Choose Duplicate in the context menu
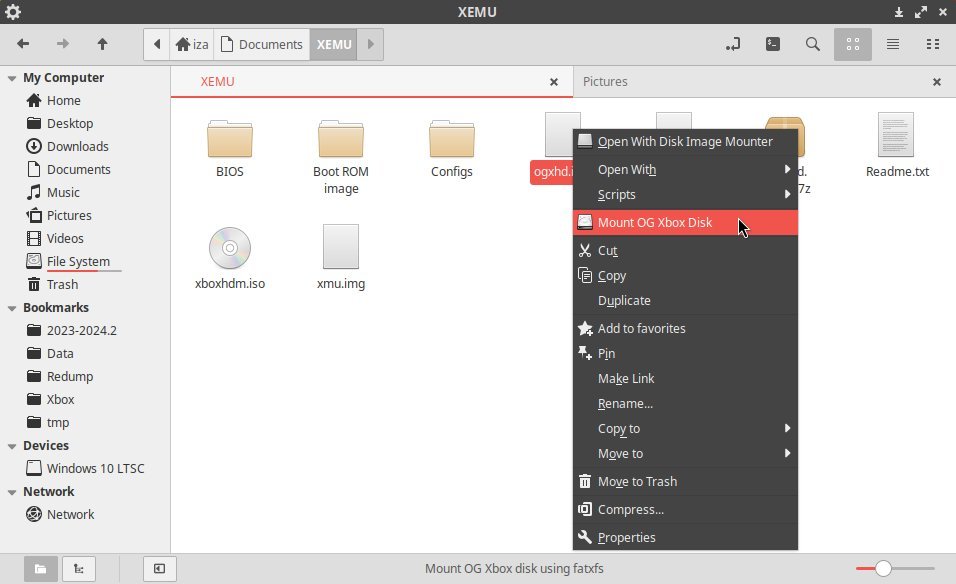The width and height of the screenshot is (956, 584). coord(685,301)
